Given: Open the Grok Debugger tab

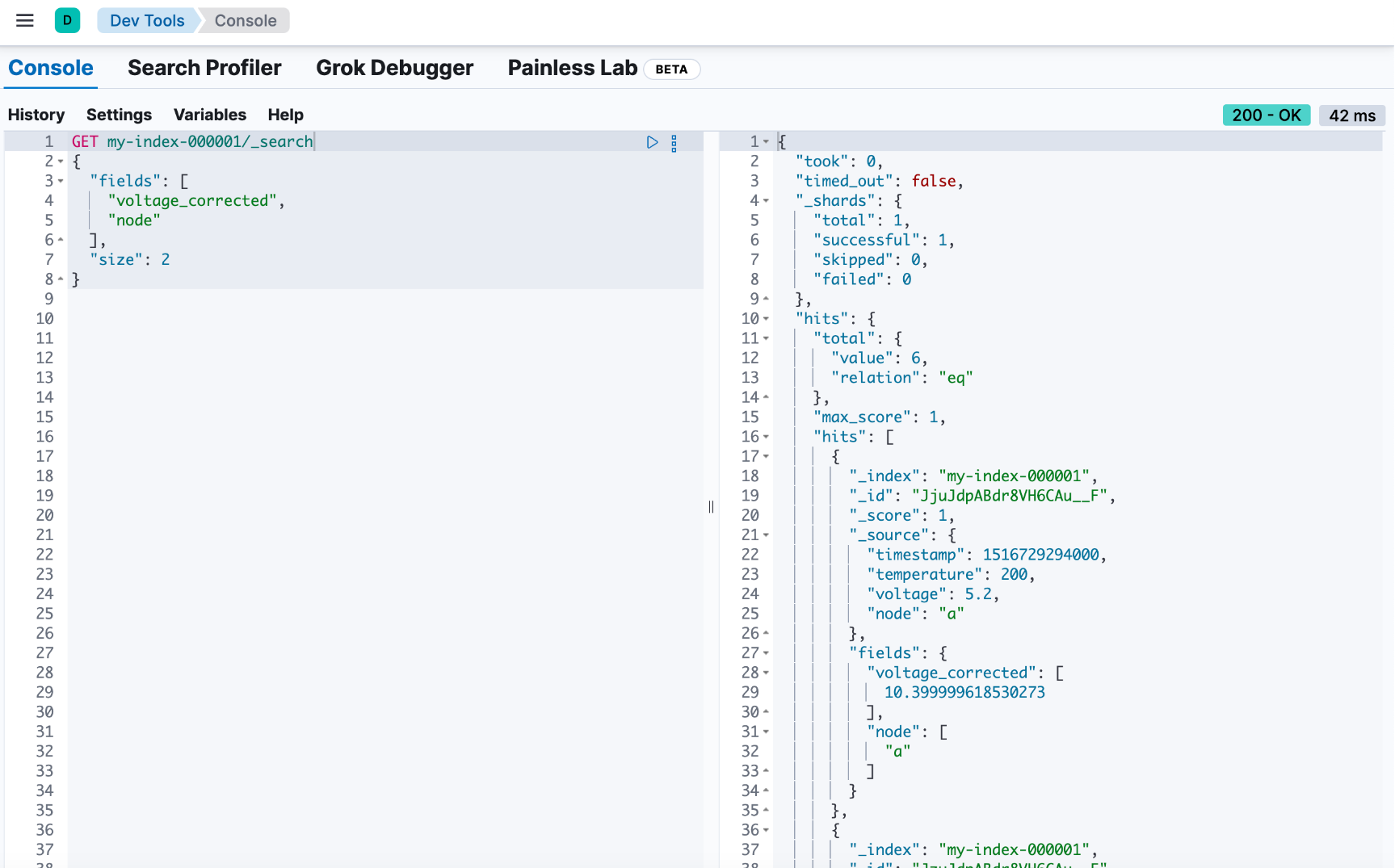Looking at the screenshot, I should pos(394,68).
